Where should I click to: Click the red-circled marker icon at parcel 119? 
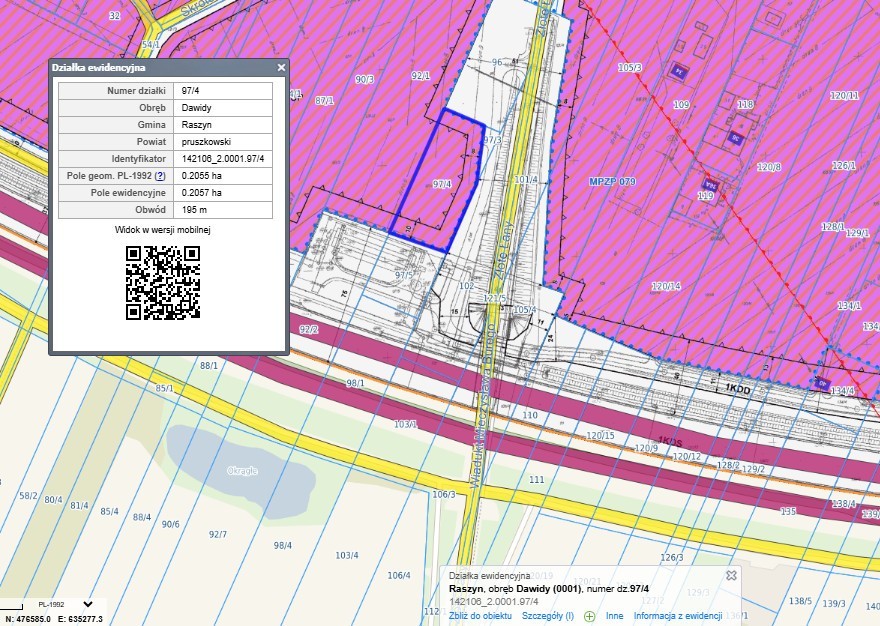[710, 185]
